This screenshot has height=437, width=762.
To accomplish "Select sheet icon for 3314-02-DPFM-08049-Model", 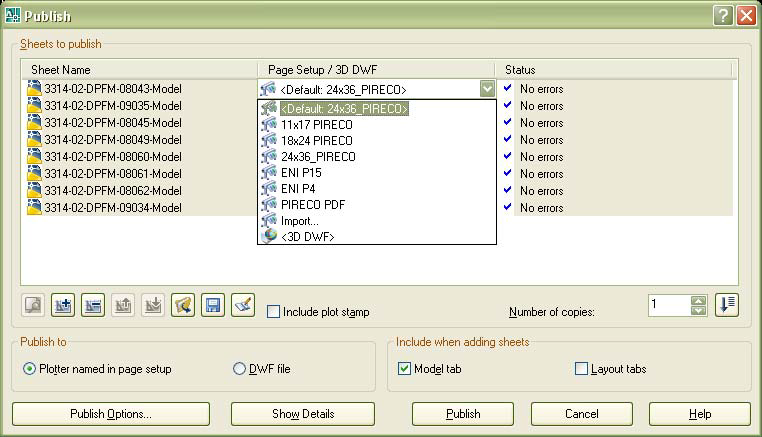I will pos(34,140).
